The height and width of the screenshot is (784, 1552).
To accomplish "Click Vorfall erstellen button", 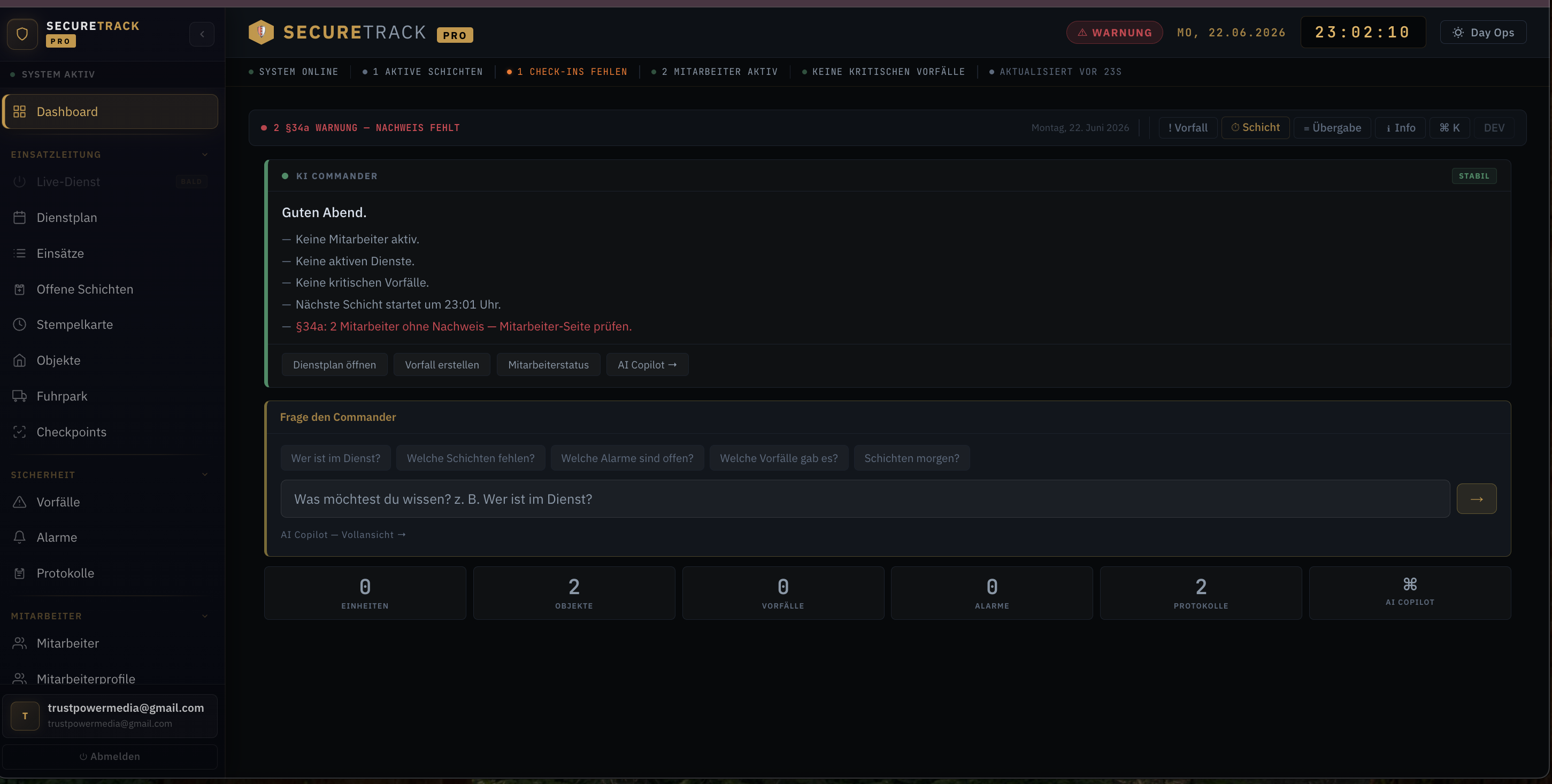I will [x=442, y=365].
